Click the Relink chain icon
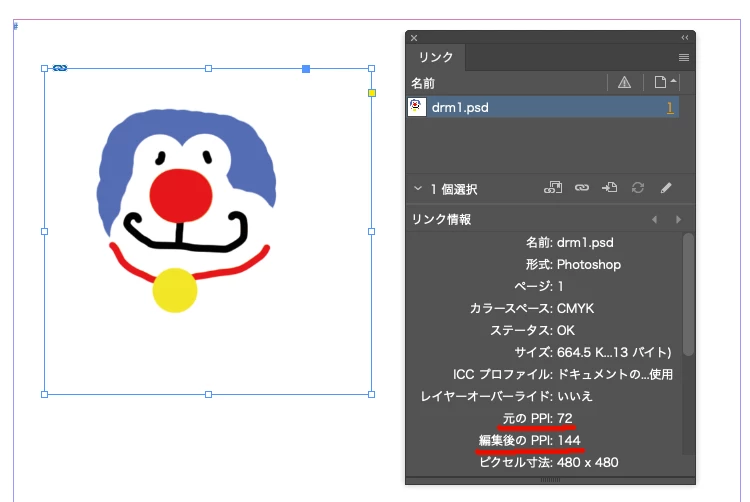The height and width of the screenshot is (502, 750). pos(582,187)
